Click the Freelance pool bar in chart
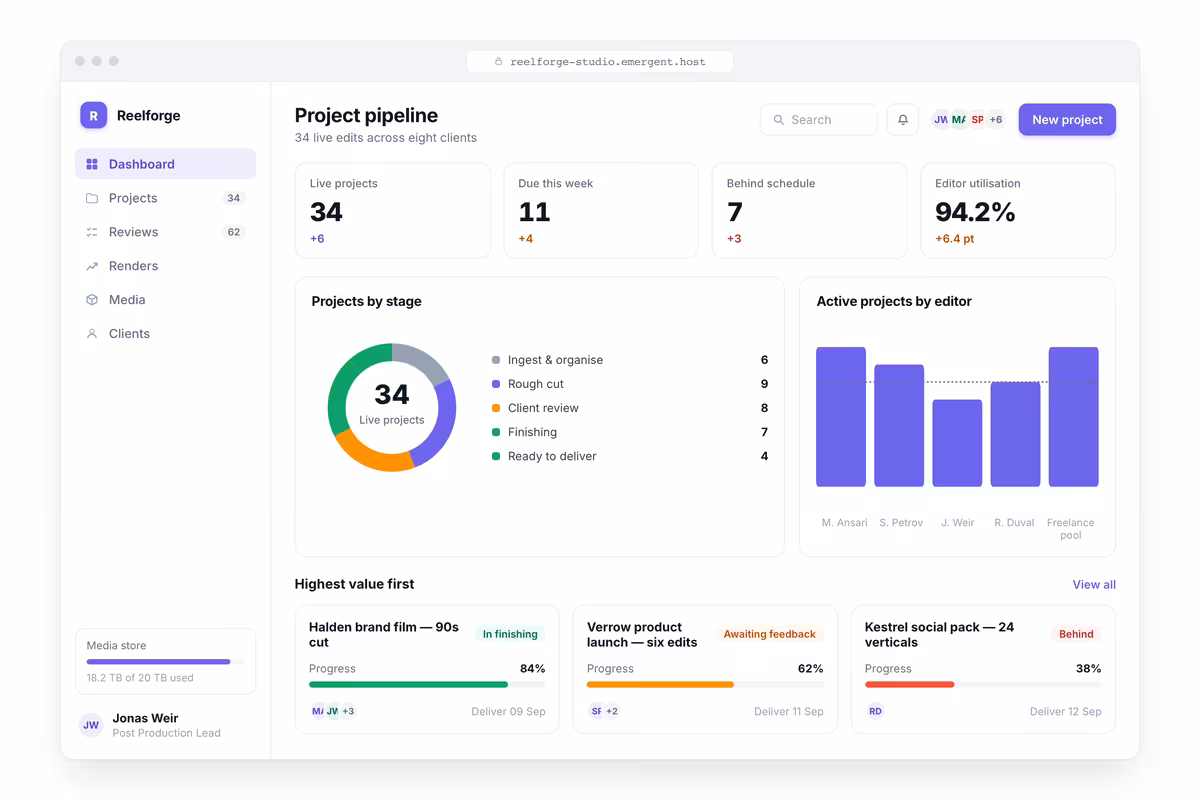Image resolution: width=1200 pixels, height=800 pixels. pos(1073,417)
